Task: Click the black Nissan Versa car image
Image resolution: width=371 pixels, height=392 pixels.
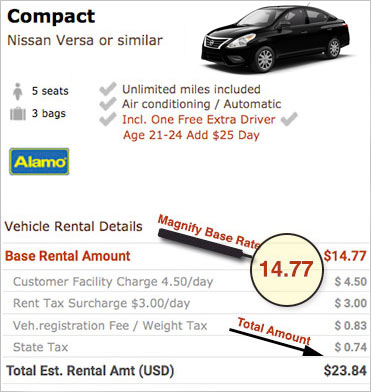Action: pyautogui.click(x=275, y=38)
